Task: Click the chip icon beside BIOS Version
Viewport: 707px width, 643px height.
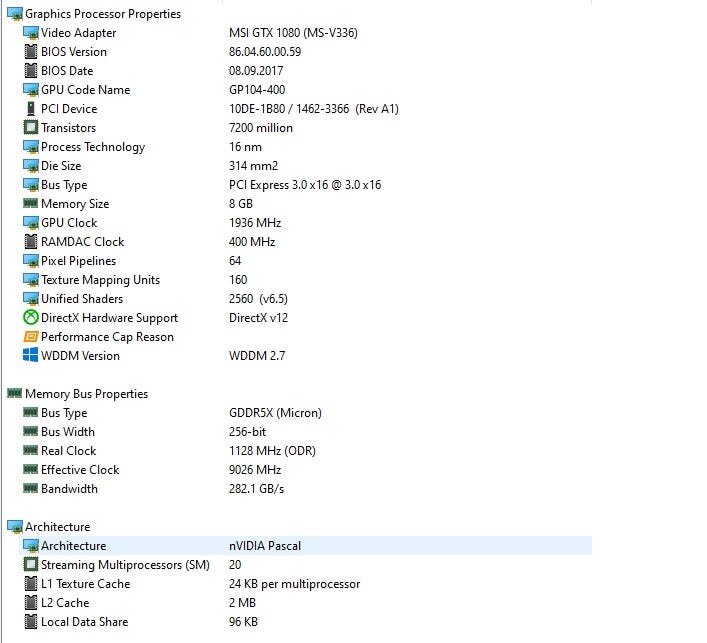Action: [31, 52]
